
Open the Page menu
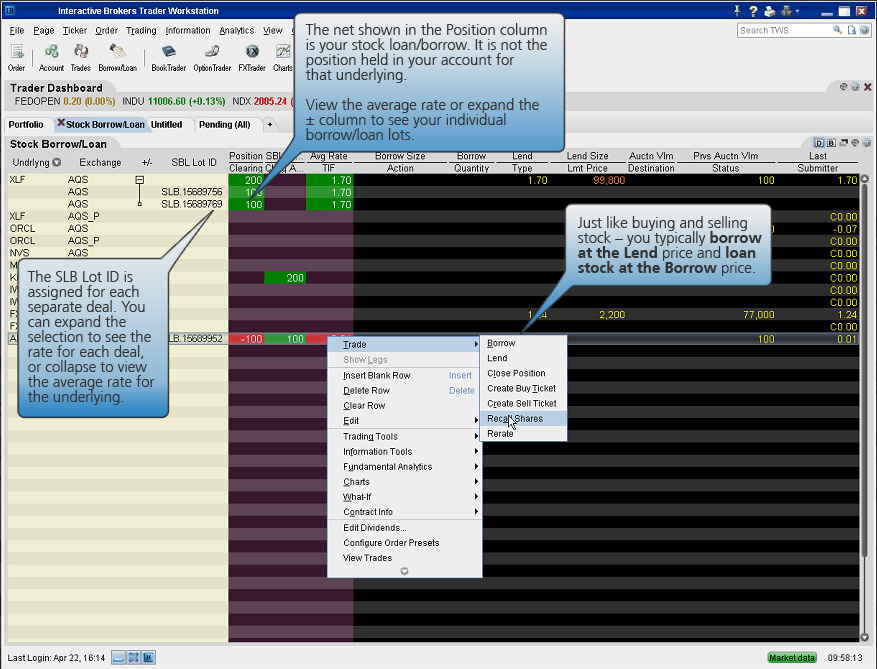(44, 30)
